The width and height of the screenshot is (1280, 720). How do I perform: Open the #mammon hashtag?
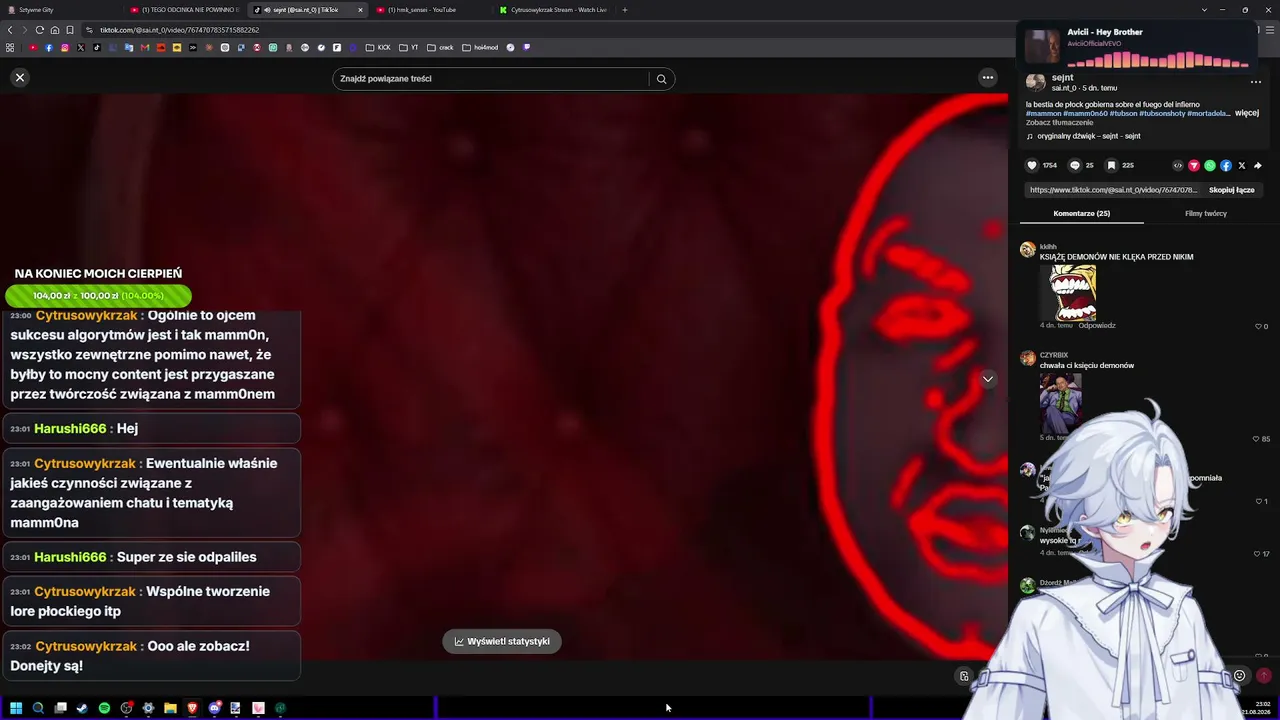[1044, 114]
